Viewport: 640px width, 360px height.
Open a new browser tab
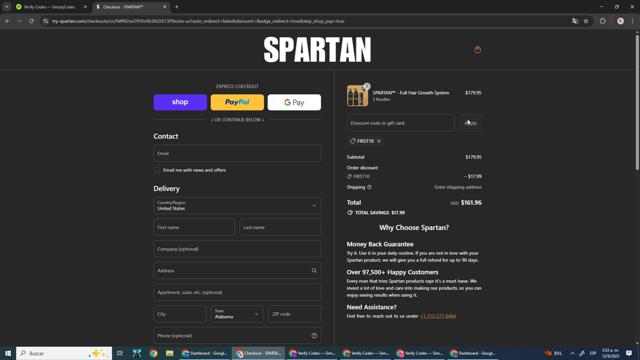(x=176, y=7)
